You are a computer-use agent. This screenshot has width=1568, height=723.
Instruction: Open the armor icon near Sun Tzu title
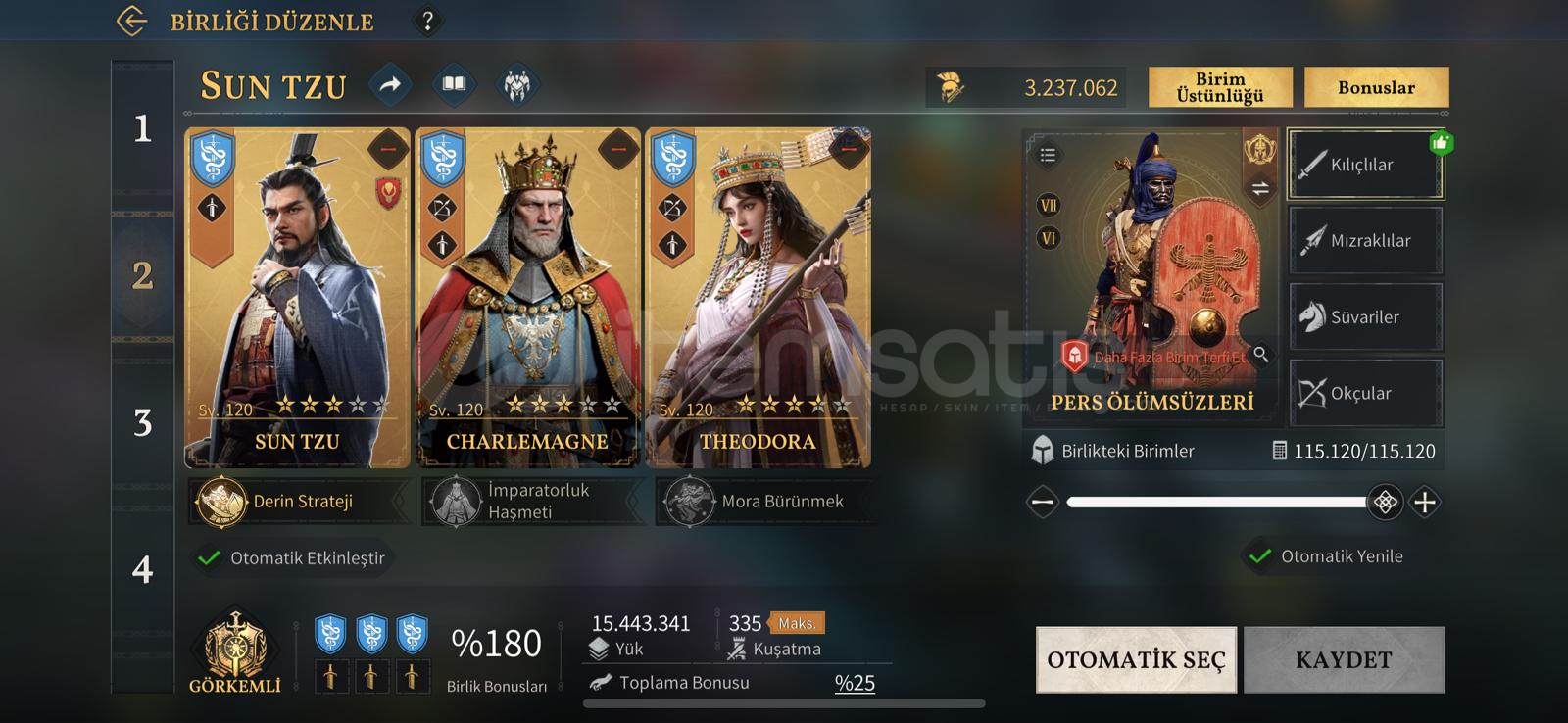click(x=517, y=85)
